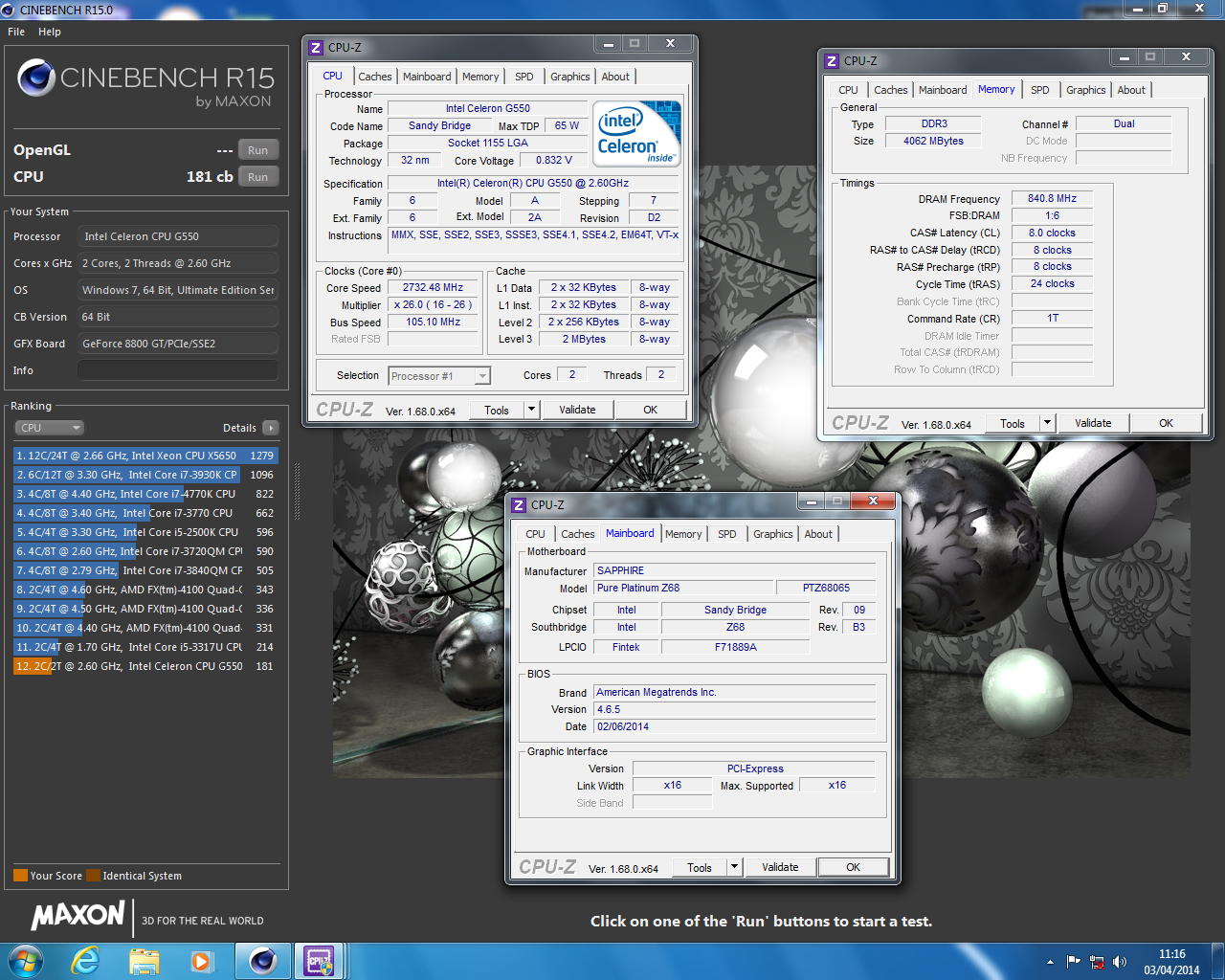Click the Cinebench R15 sphere logo
Viewport: 1225px width, 980px height.
pos(36,78)
